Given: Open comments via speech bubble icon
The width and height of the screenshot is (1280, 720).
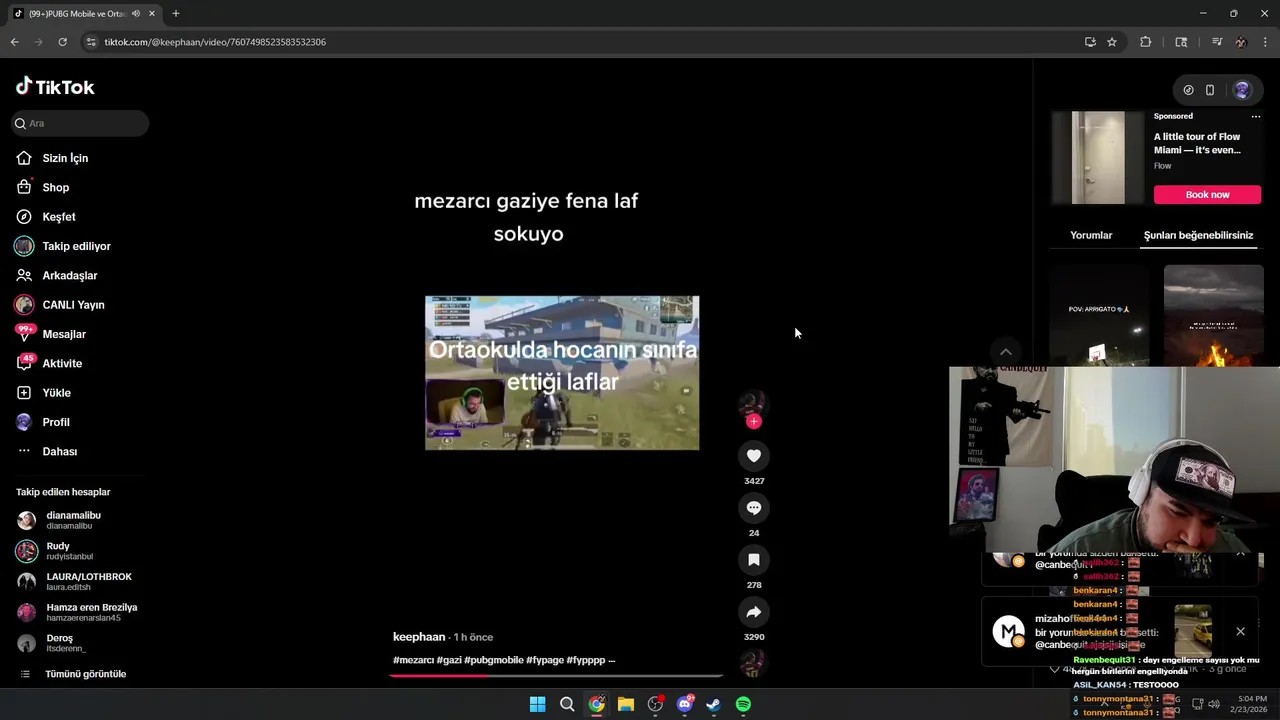Looking at the screenshot, I should (754, 508).
